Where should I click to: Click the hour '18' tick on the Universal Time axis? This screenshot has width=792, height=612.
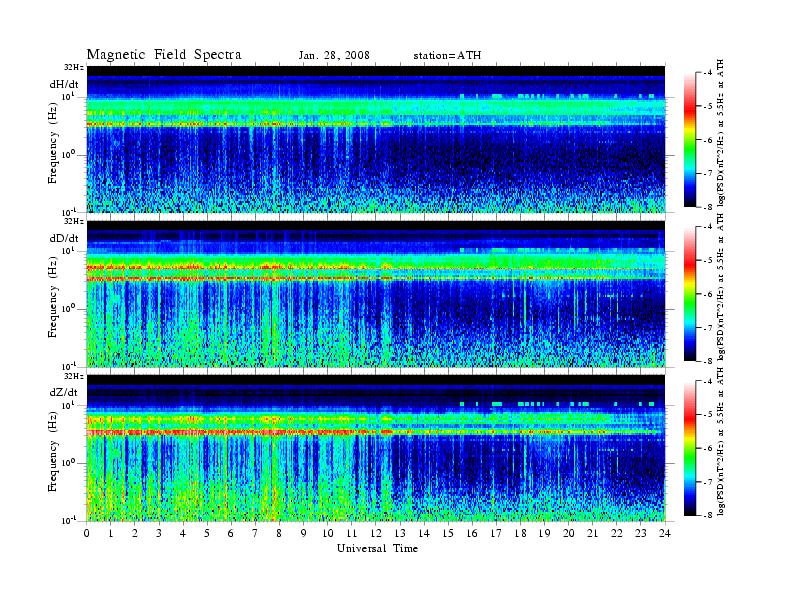click(x=520, y=534)
